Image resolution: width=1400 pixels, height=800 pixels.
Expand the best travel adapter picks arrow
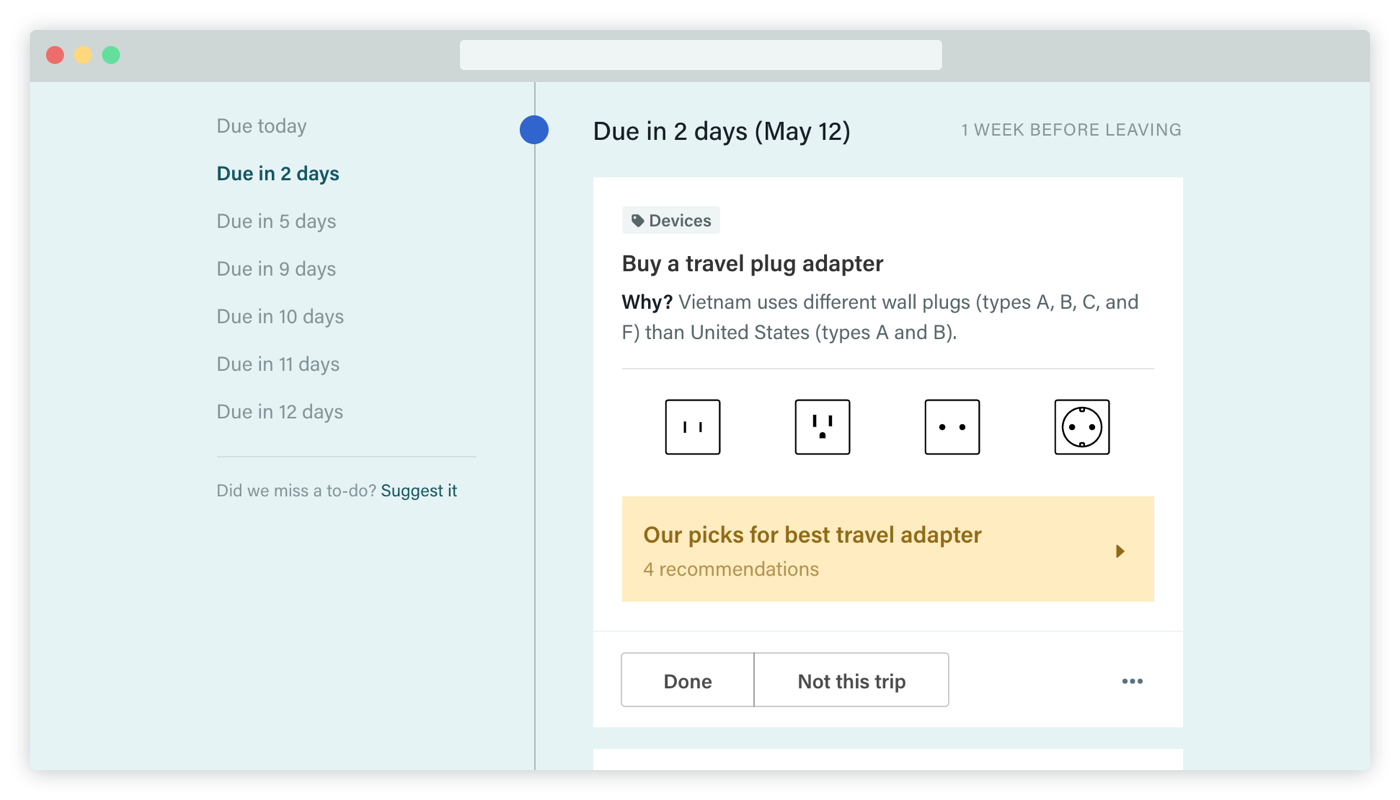[1120, 551]
